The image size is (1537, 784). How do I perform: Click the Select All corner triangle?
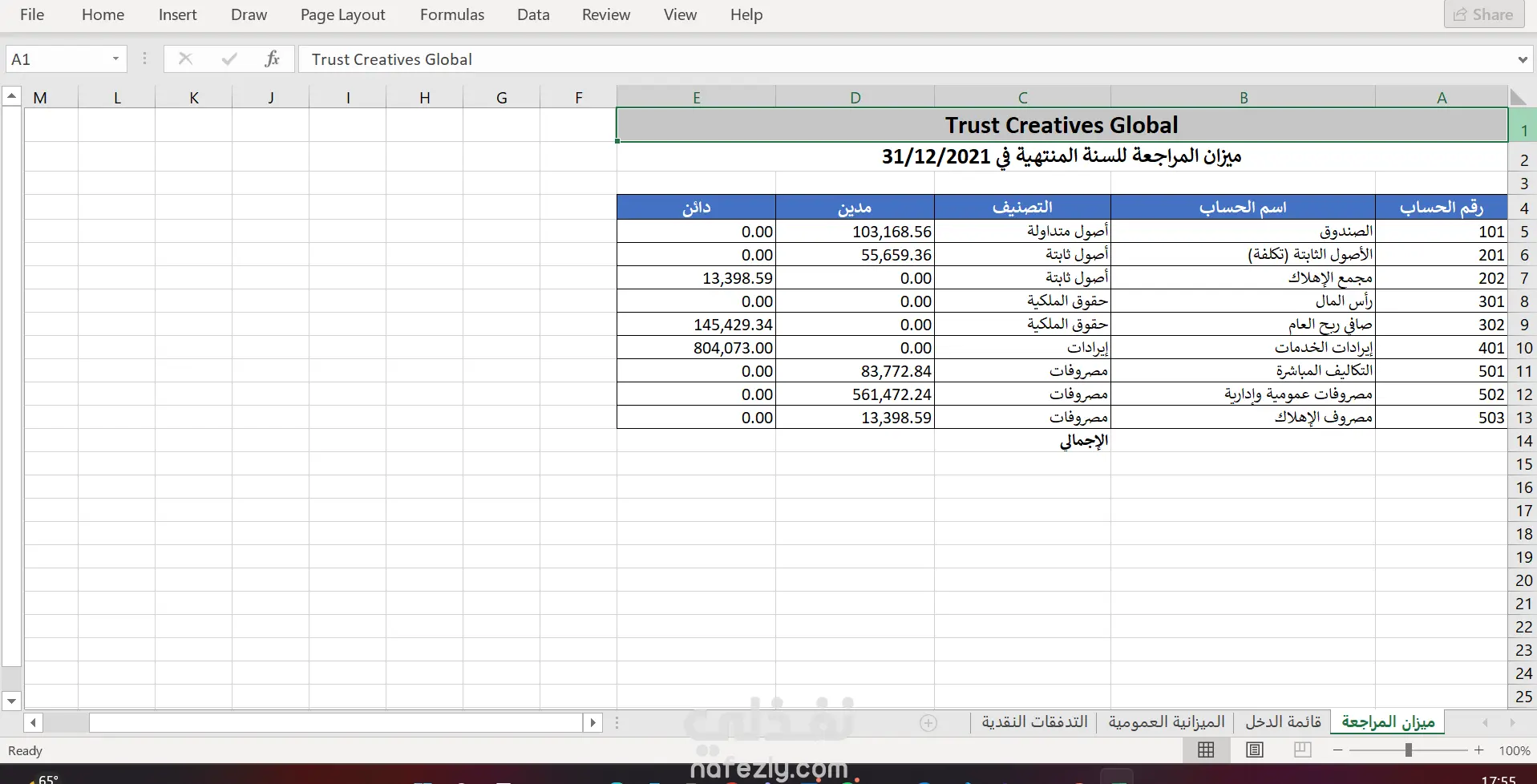[1518, 97]
